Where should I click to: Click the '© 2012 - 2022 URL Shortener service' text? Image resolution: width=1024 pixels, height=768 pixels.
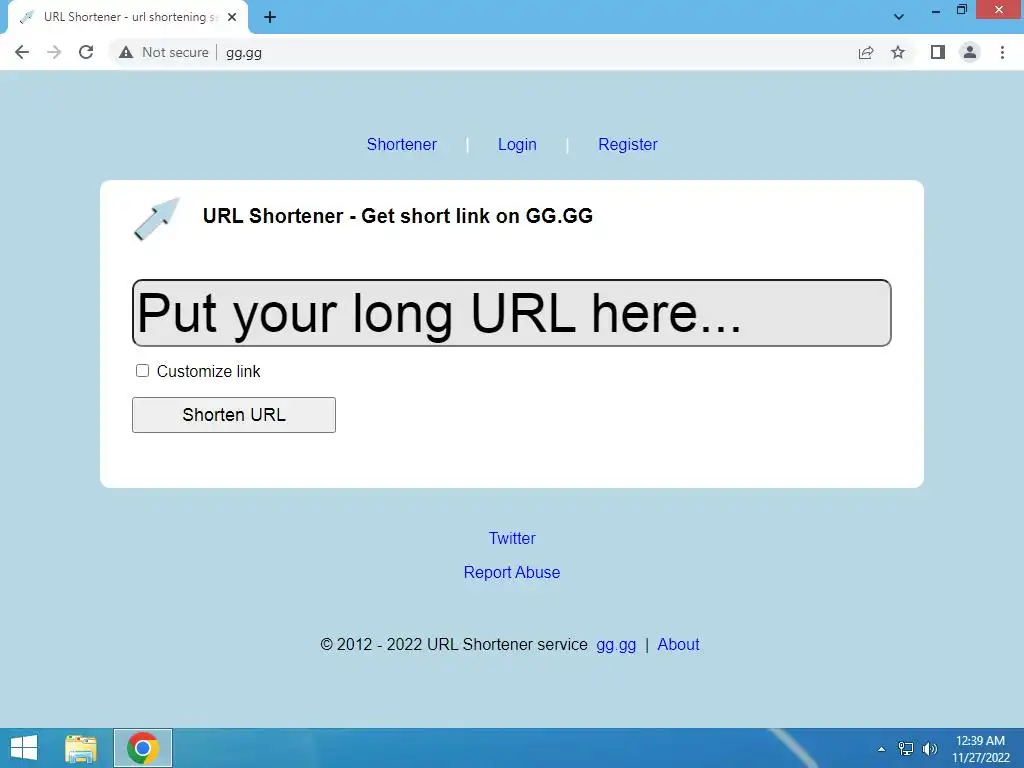point(454,645)
